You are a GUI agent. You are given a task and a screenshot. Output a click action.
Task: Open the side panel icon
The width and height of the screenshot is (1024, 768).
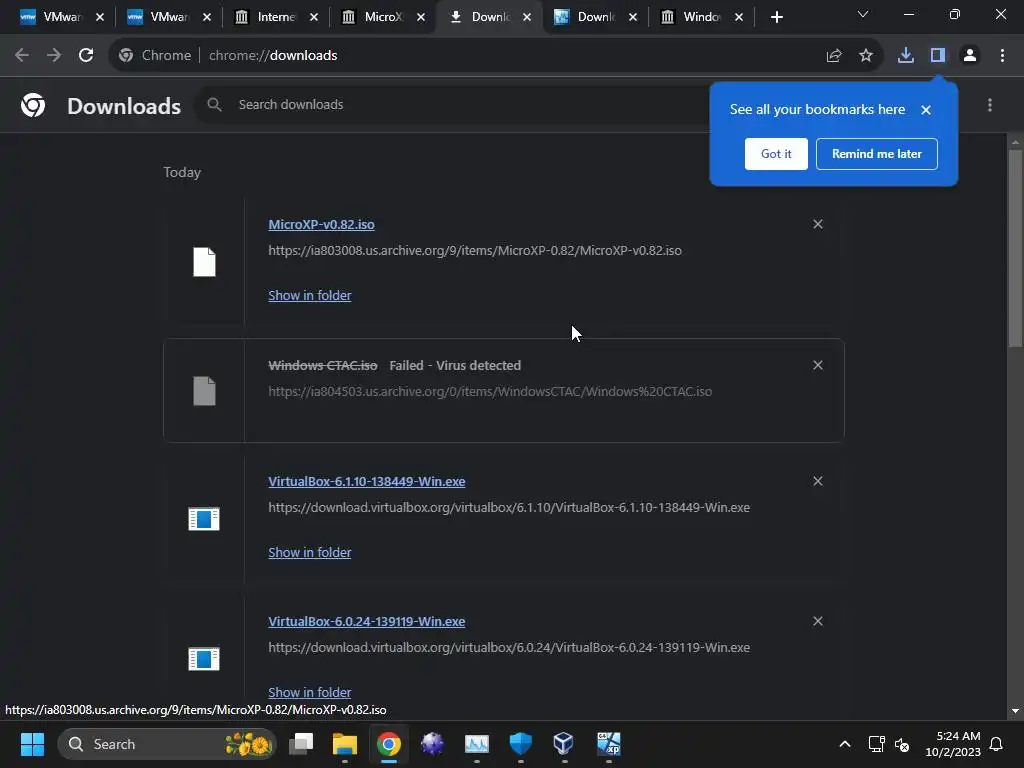point(938,56)
